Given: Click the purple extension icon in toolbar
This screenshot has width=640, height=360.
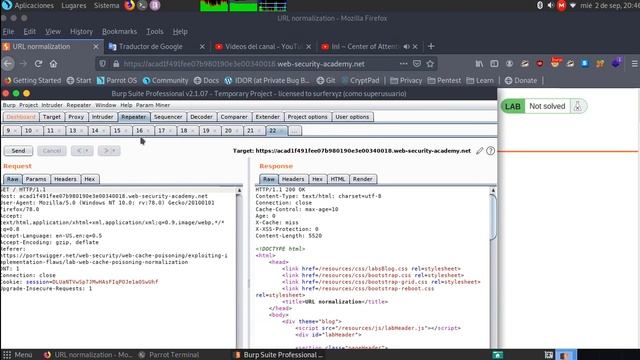Looking at the screenshot, I should tap(616, 63).
